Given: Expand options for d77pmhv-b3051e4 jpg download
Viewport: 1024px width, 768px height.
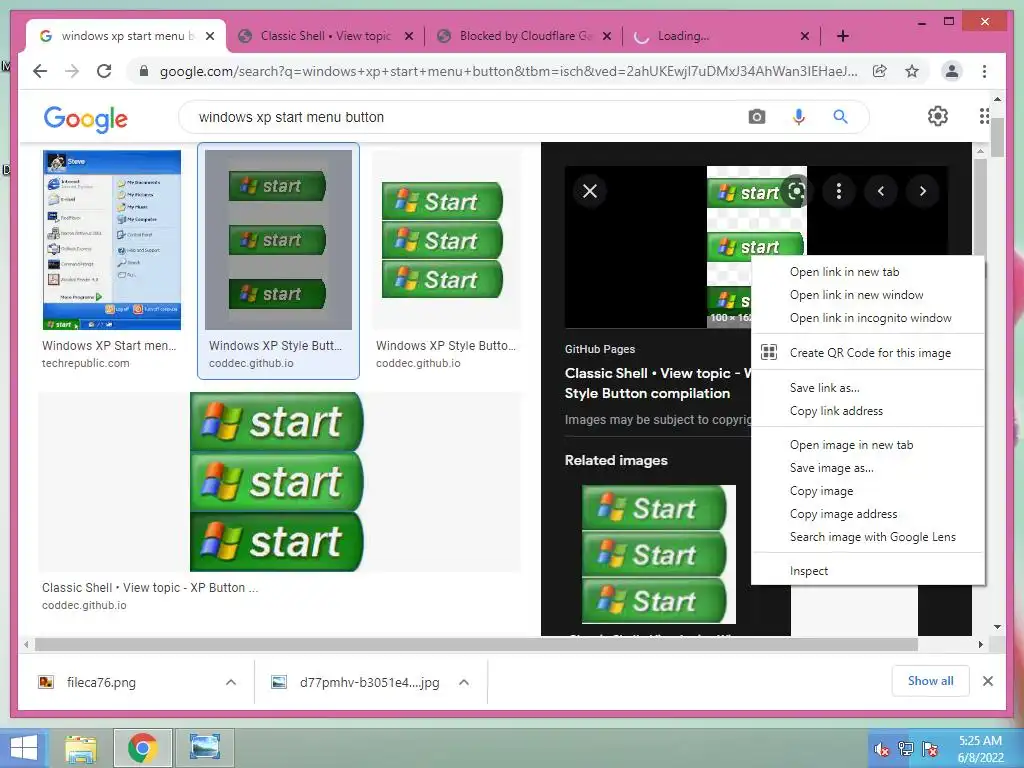Looking at the screenshot, I should pos(464,682).
